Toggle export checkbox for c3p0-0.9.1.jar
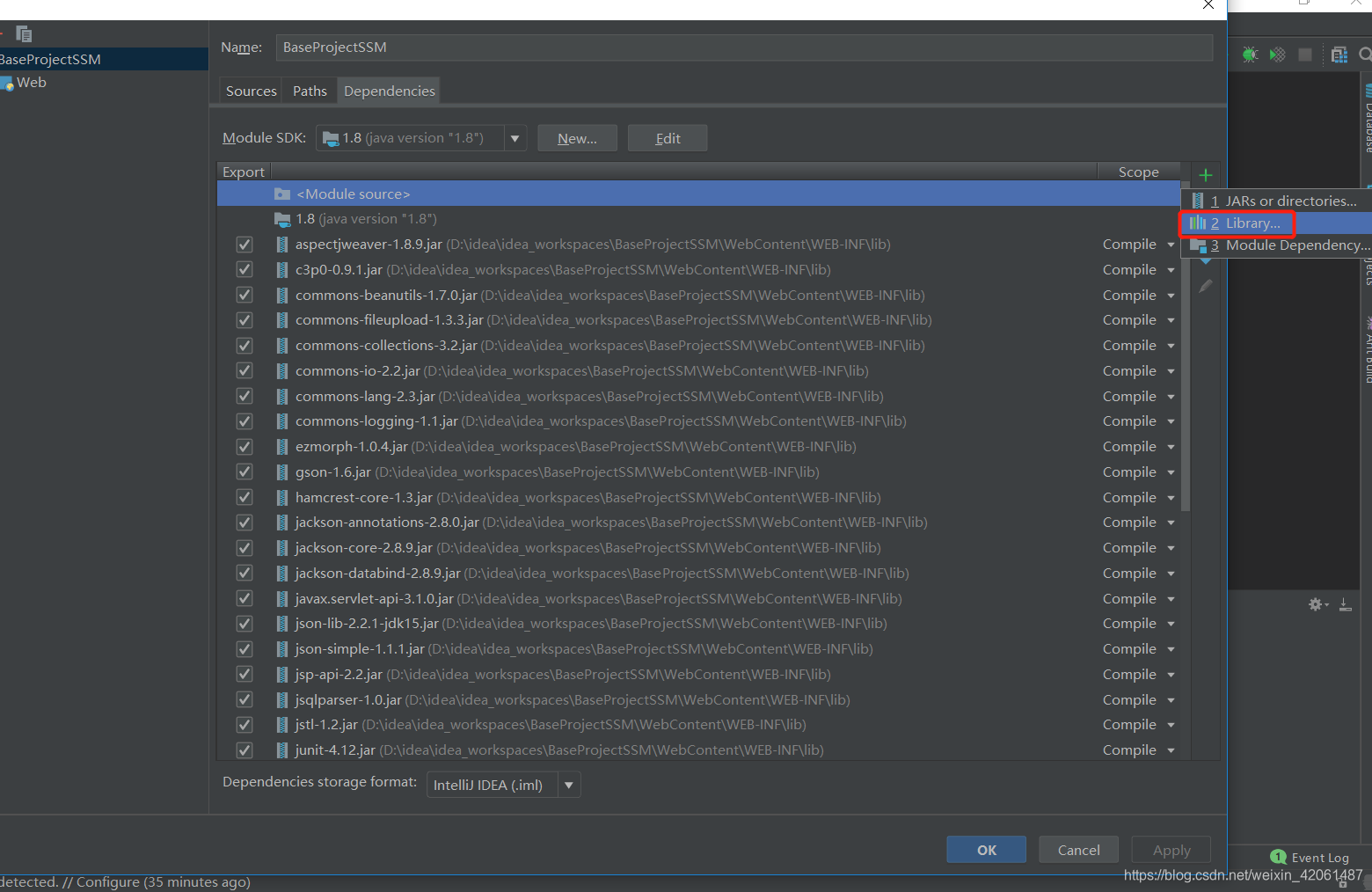The height and width of the screenshot is (892, 1372). 244,270
